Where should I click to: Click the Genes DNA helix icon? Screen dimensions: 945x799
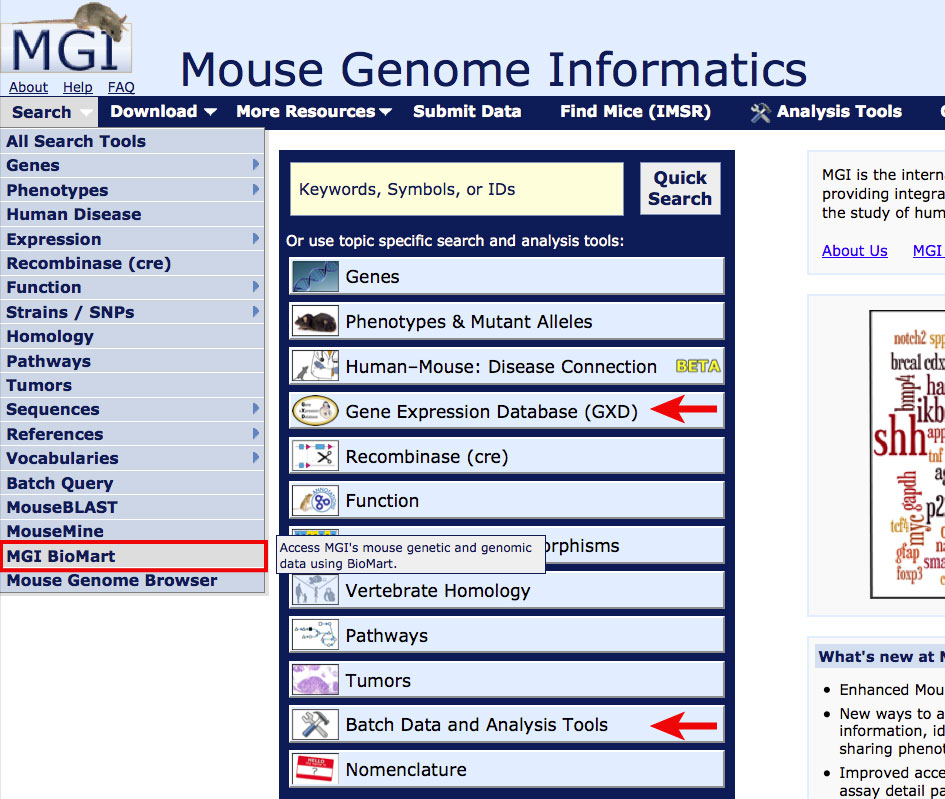click(315, 277)
